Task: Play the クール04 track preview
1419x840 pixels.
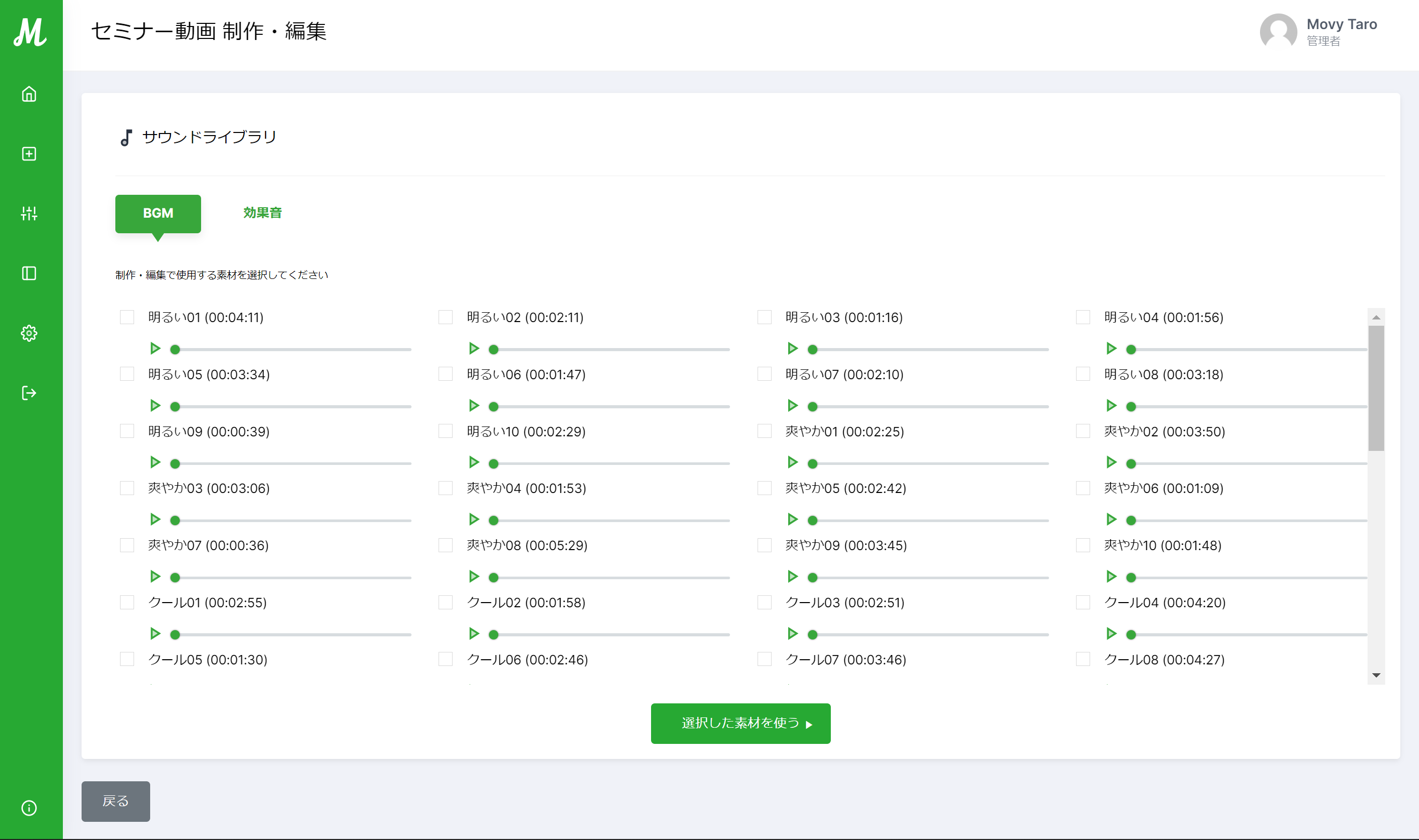Action: (1110, 633)
